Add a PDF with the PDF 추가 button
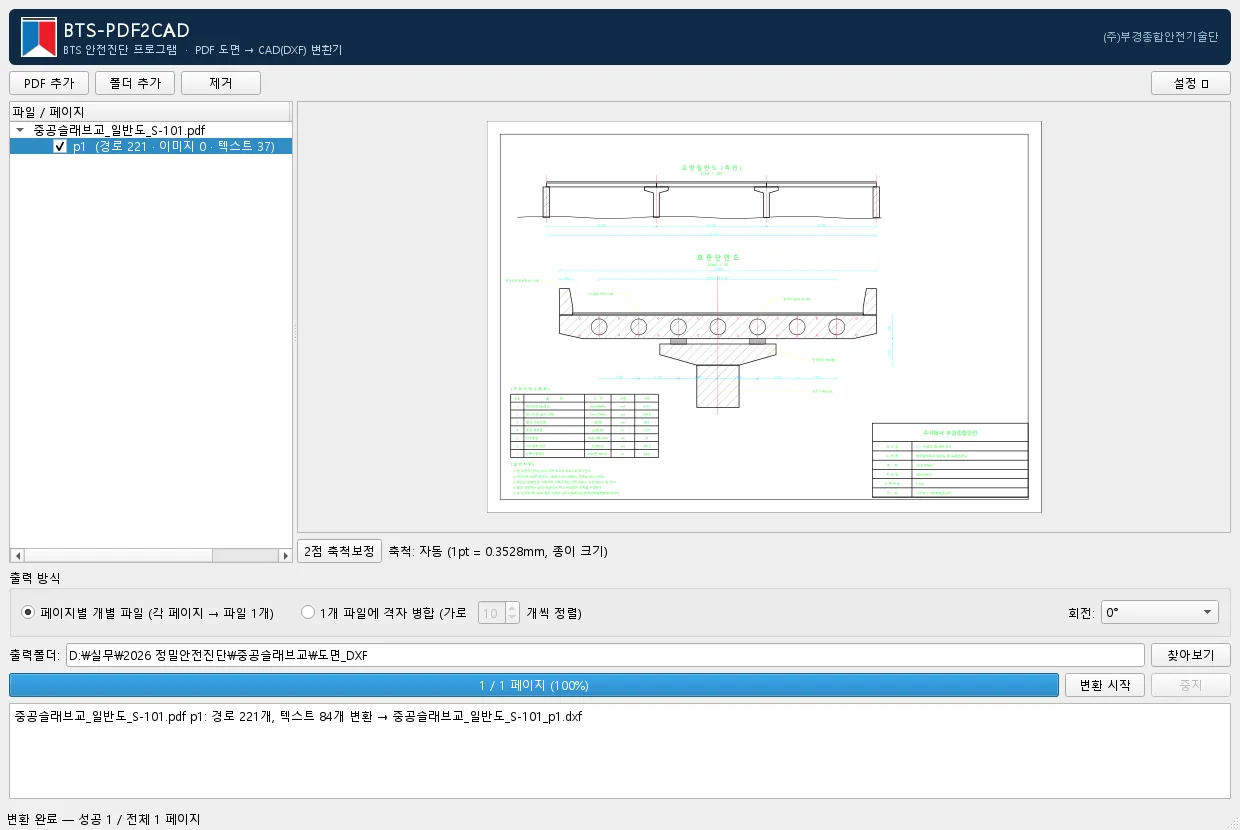The height and width of the screenshot is (830, 1240). coord(49,83)
